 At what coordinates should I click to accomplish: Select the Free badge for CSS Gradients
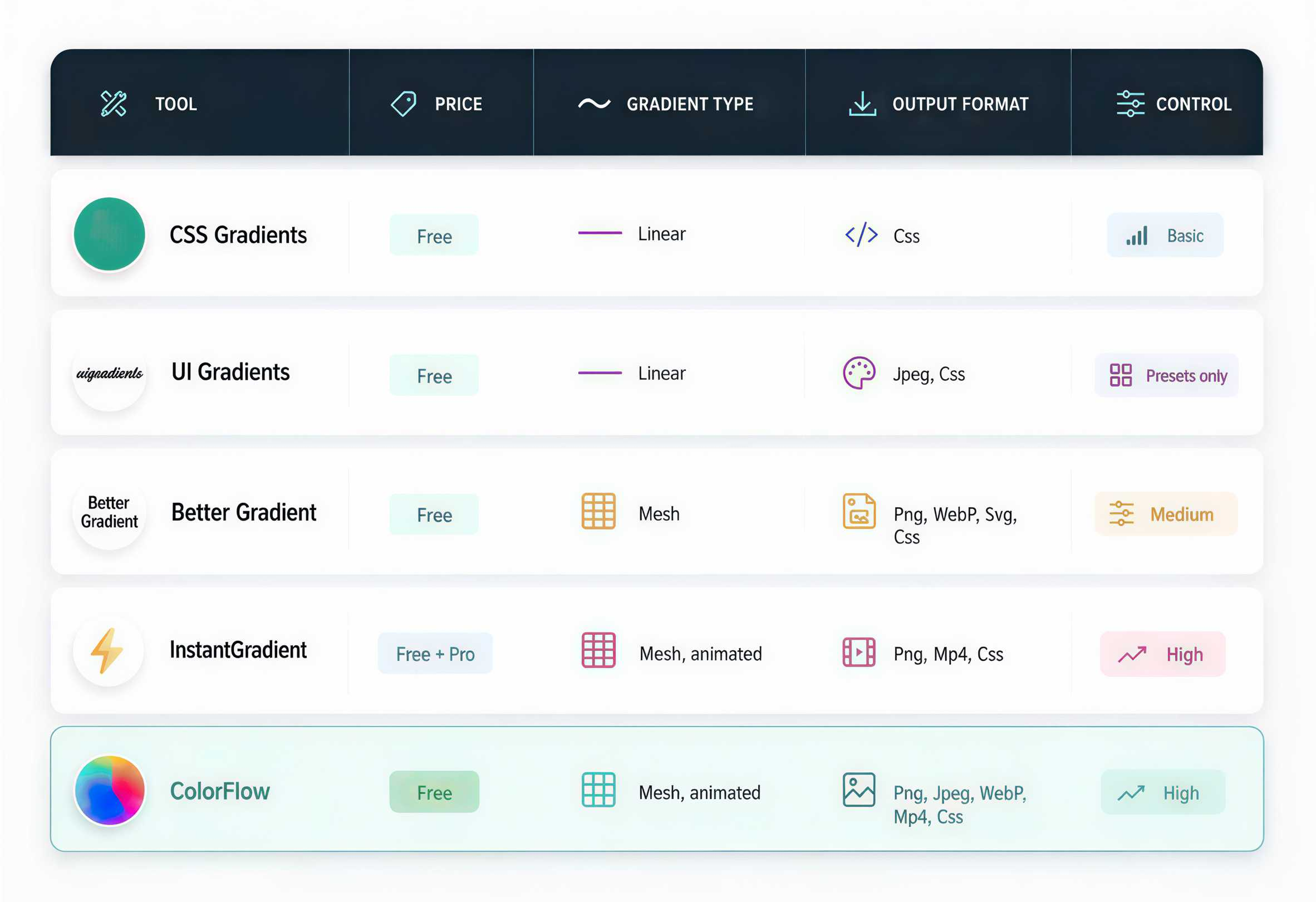[434, 235]
